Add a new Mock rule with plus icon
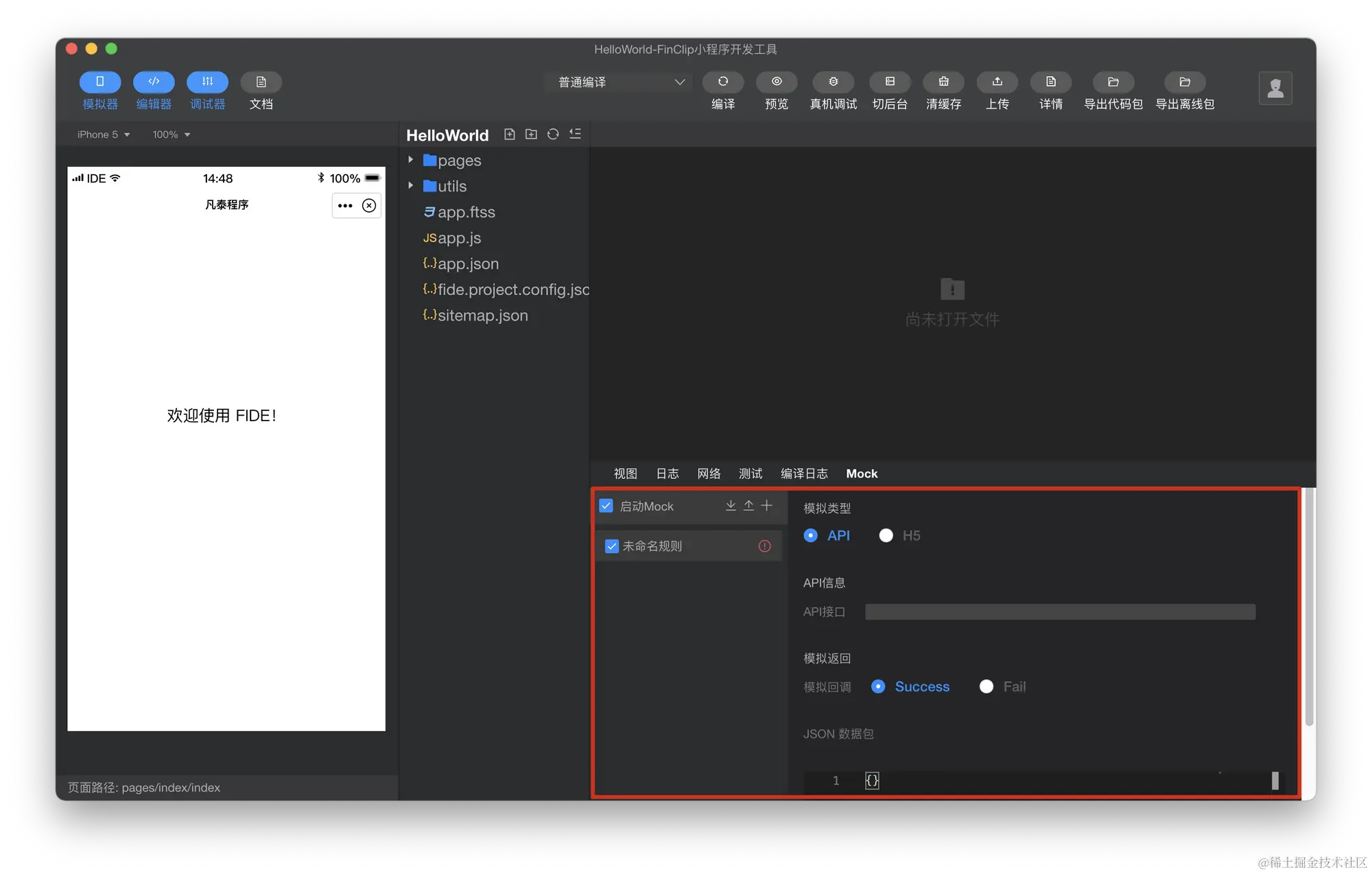 coord(767,506)
